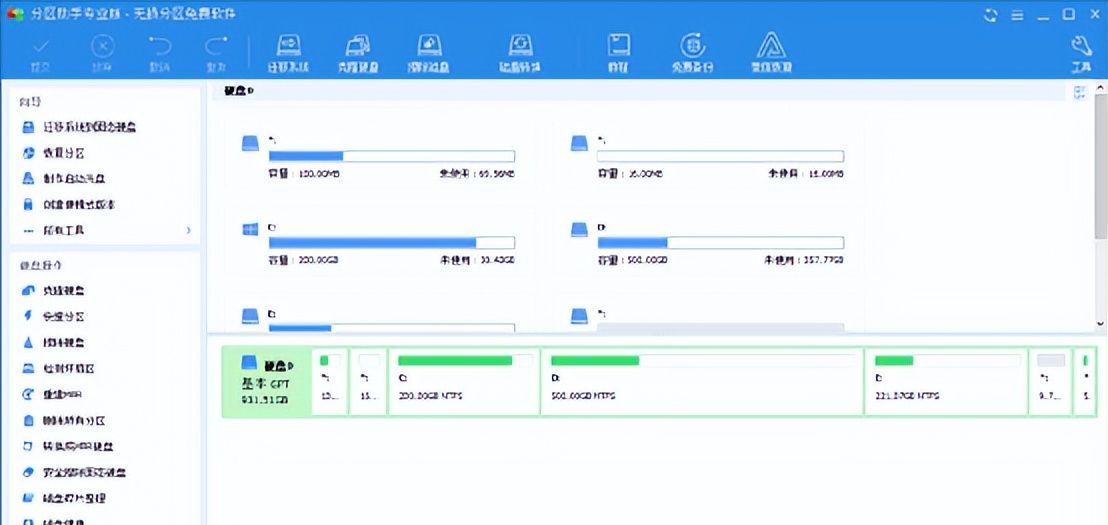Image resolution: width=1108 pixels, height=525 pixels.
Task: Select Delete All Partitions in the sidebar
Action: 64,420
